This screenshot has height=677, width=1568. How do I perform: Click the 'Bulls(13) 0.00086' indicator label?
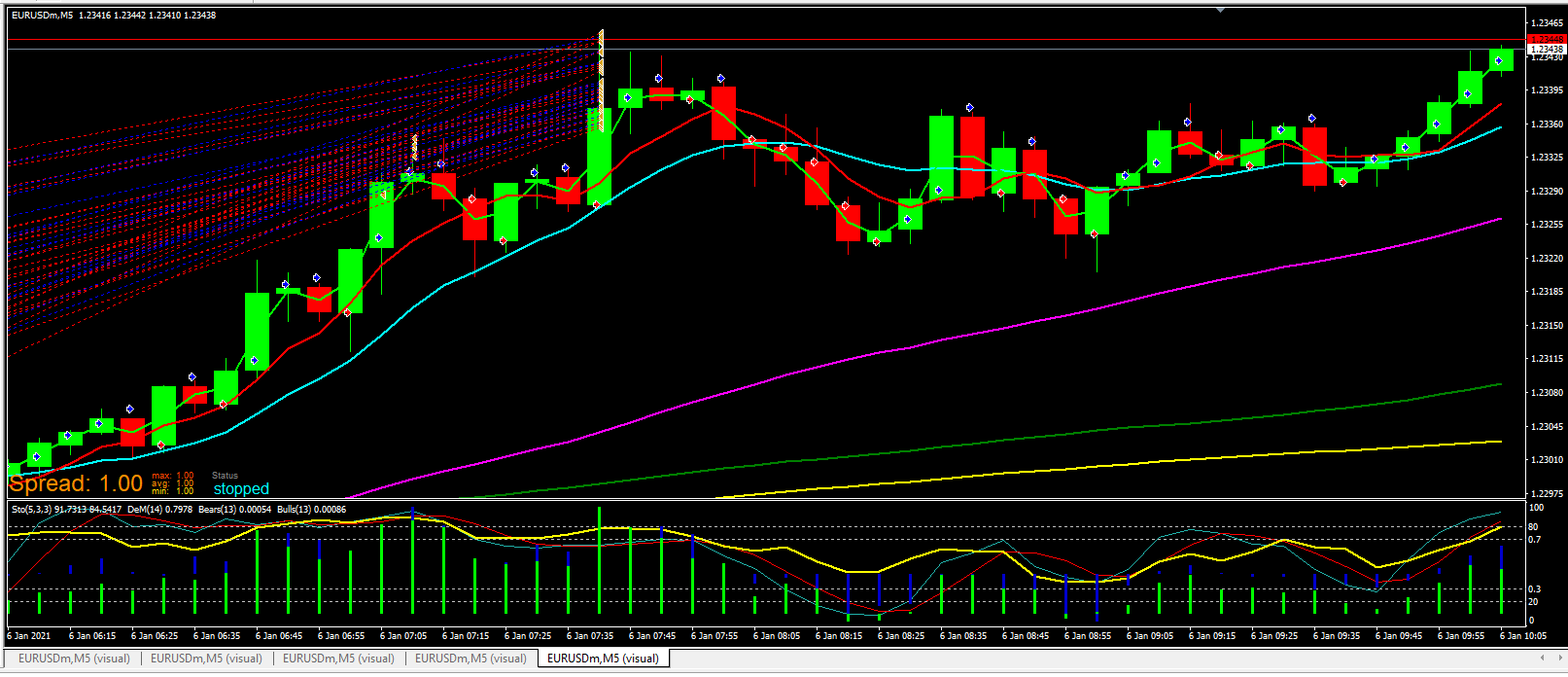coord(311,510)
